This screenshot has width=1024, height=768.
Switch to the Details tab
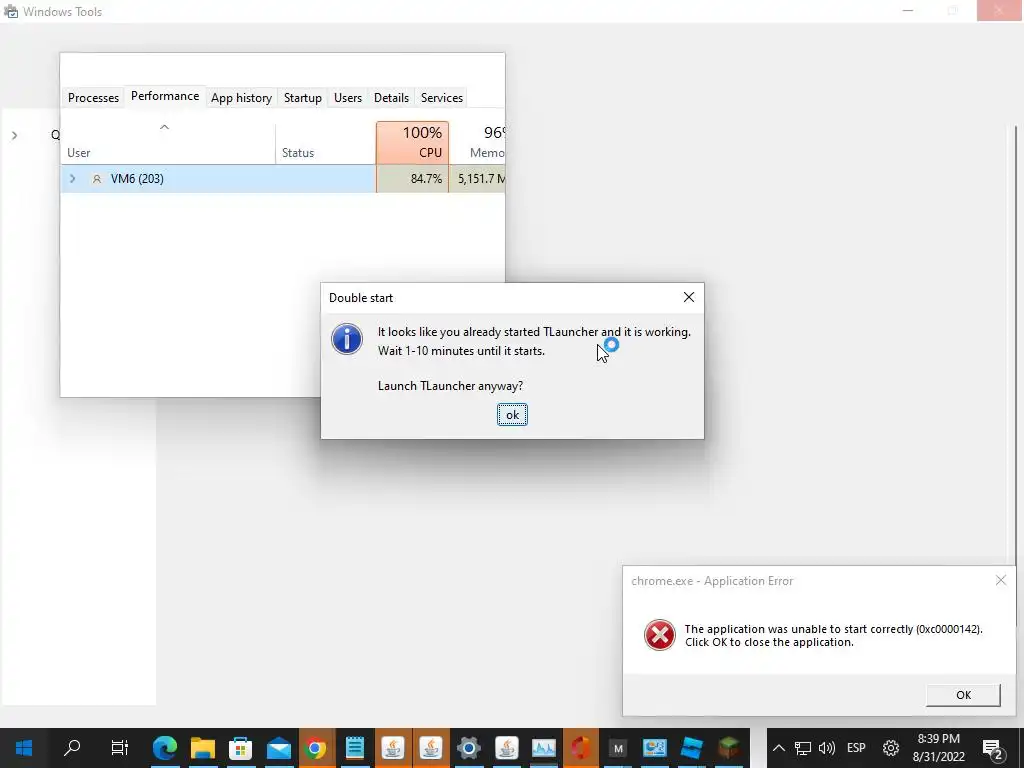point(391,97)
